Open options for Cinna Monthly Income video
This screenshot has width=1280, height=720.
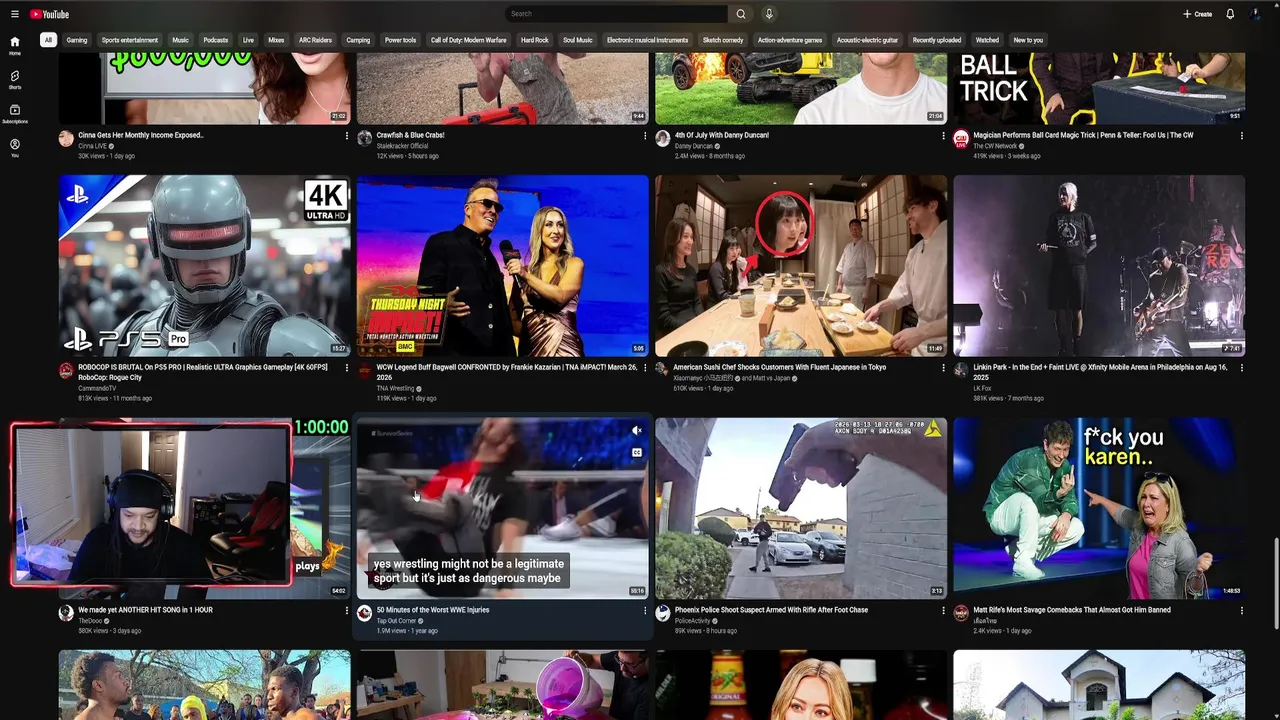click(x=347, y=136)
